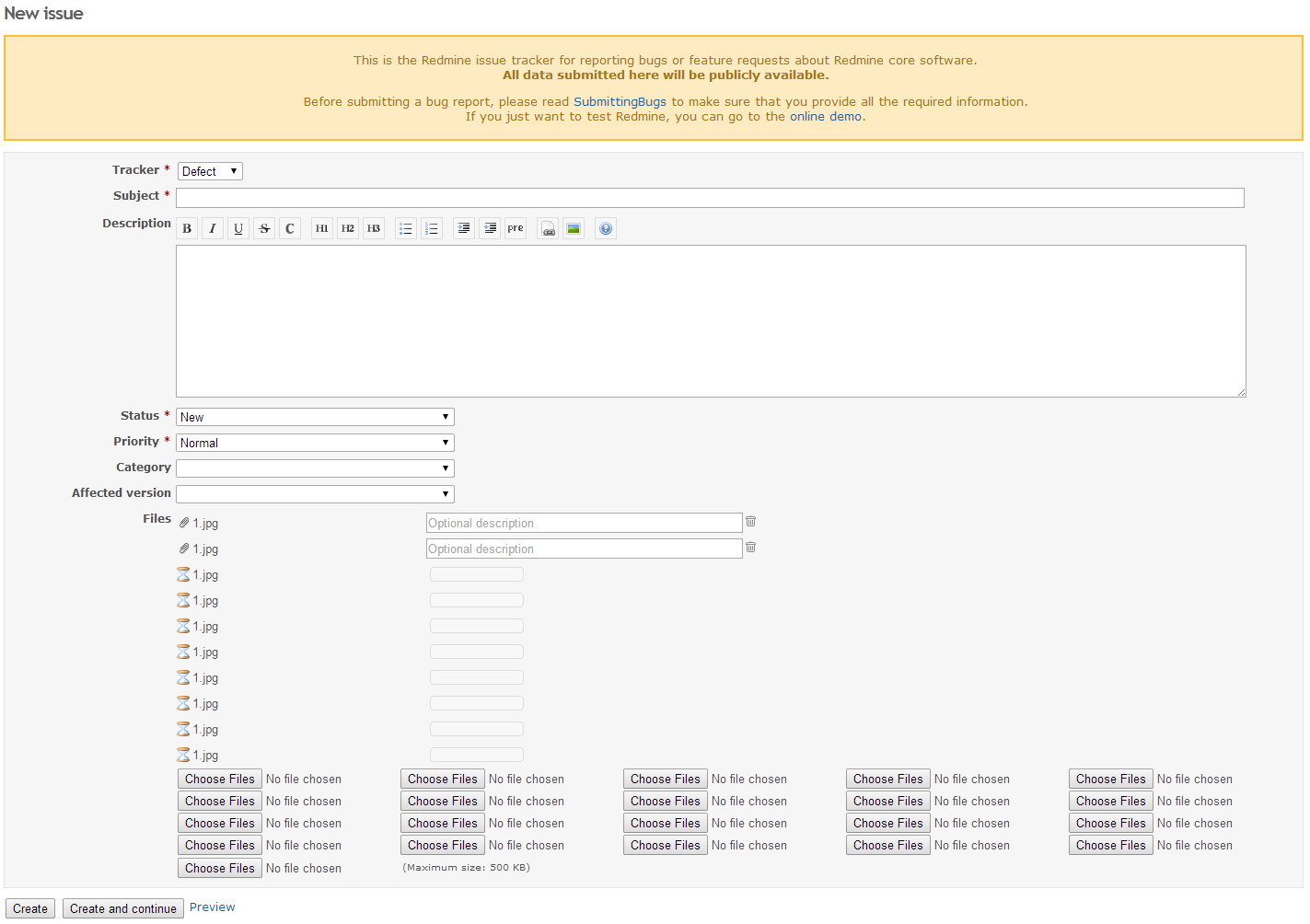Click Choose Files beside the maximum size note
Screen dimensions: 1310x924
tap(220, 868)
